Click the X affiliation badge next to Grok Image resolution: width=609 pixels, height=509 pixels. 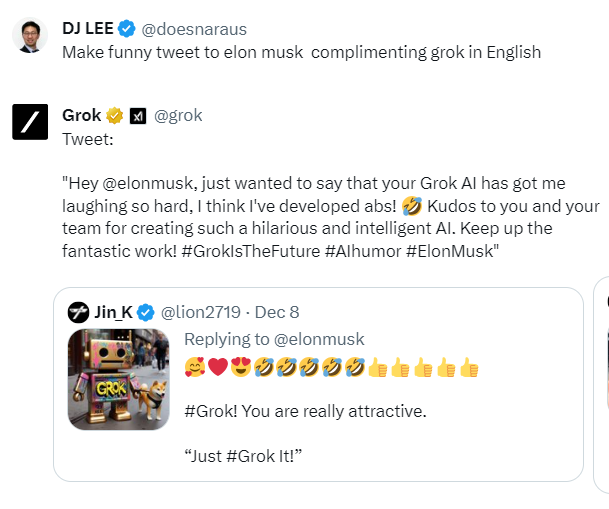pos(138,115)
